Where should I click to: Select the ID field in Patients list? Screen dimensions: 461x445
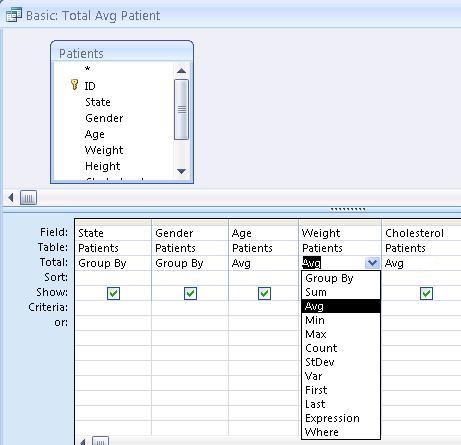tap(113, 86)
